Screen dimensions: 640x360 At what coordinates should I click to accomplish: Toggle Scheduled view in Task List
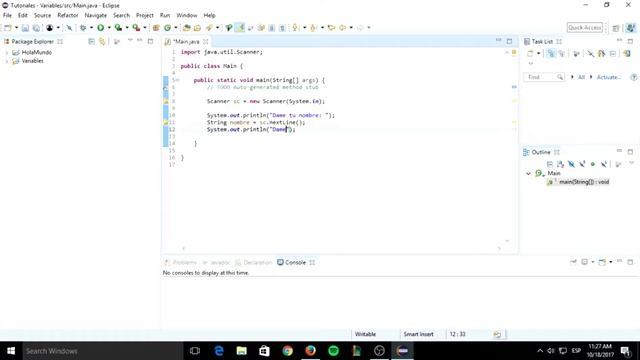[x=562, y=53]
